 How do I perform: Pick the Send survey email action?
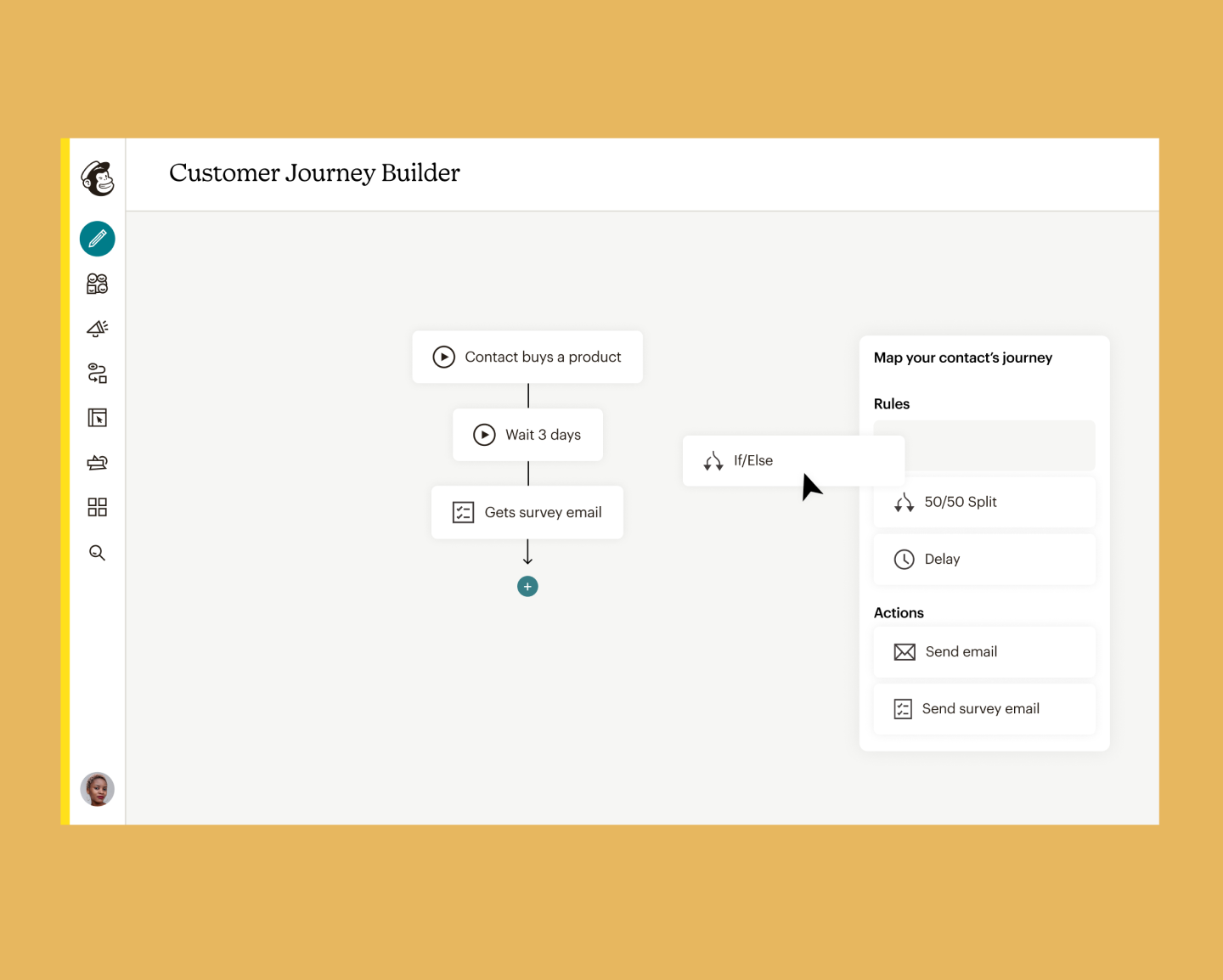coord(984,709)
